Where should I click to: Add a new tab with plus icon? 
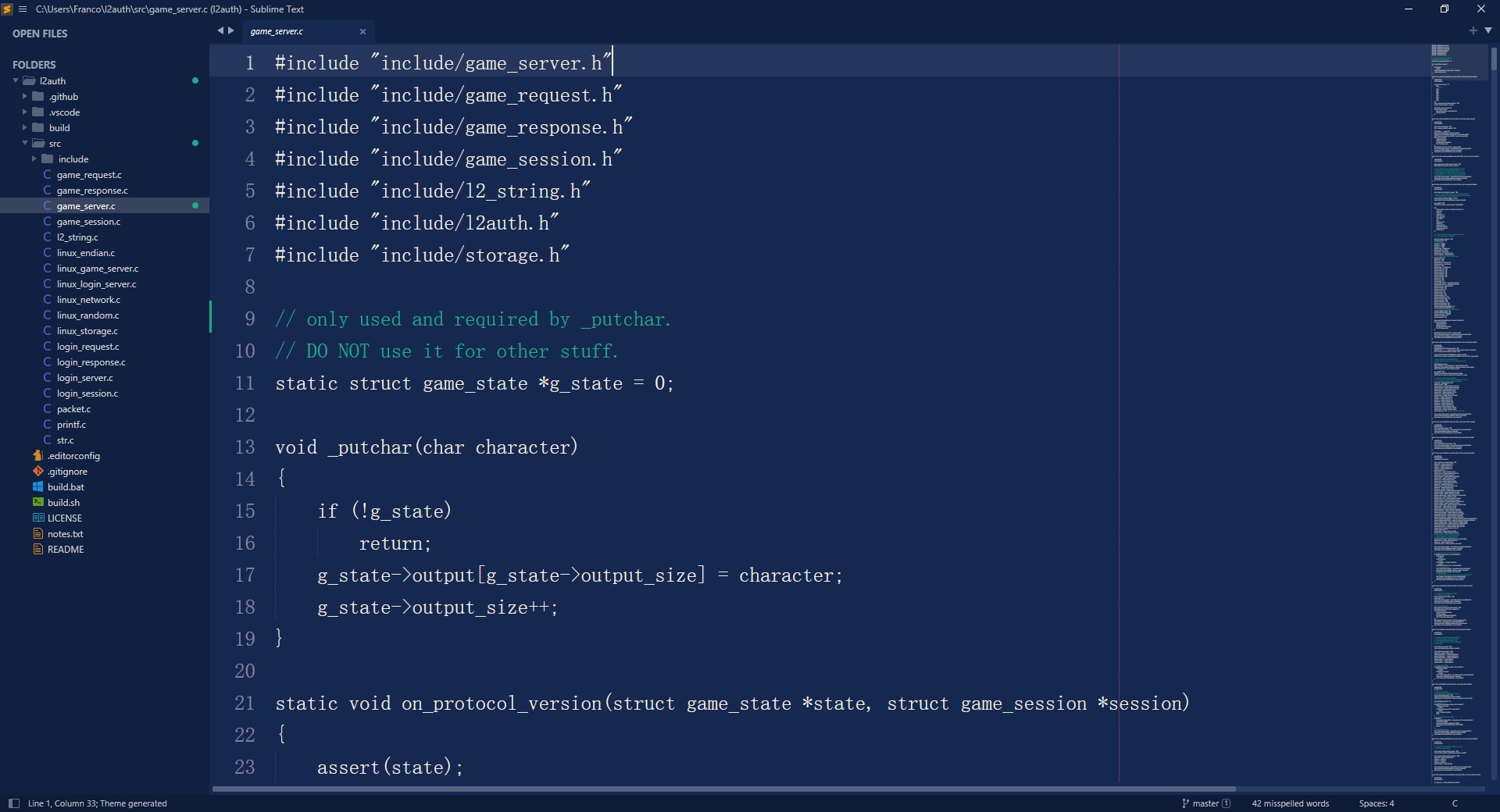[1473, 30]
